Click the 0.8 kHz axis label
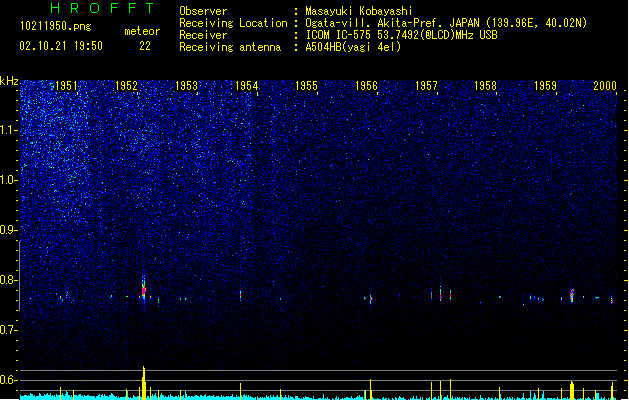The image size is (629, 400). tap(8, 280)
